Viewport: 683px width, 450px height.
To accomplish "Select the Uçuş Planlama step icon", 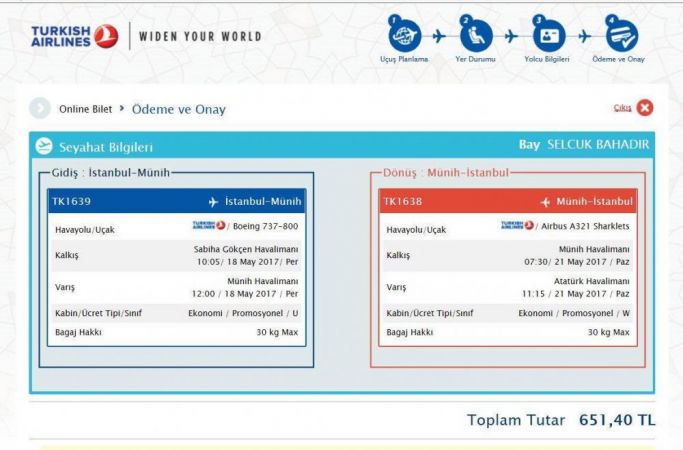I will click(404, 33).
